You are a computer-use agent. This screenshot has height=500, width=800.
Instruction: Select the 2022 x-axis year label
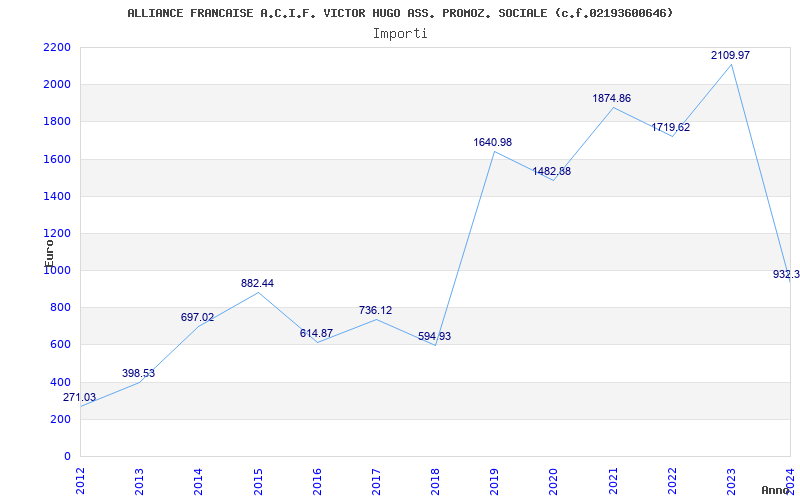click(x=672, y=481)
